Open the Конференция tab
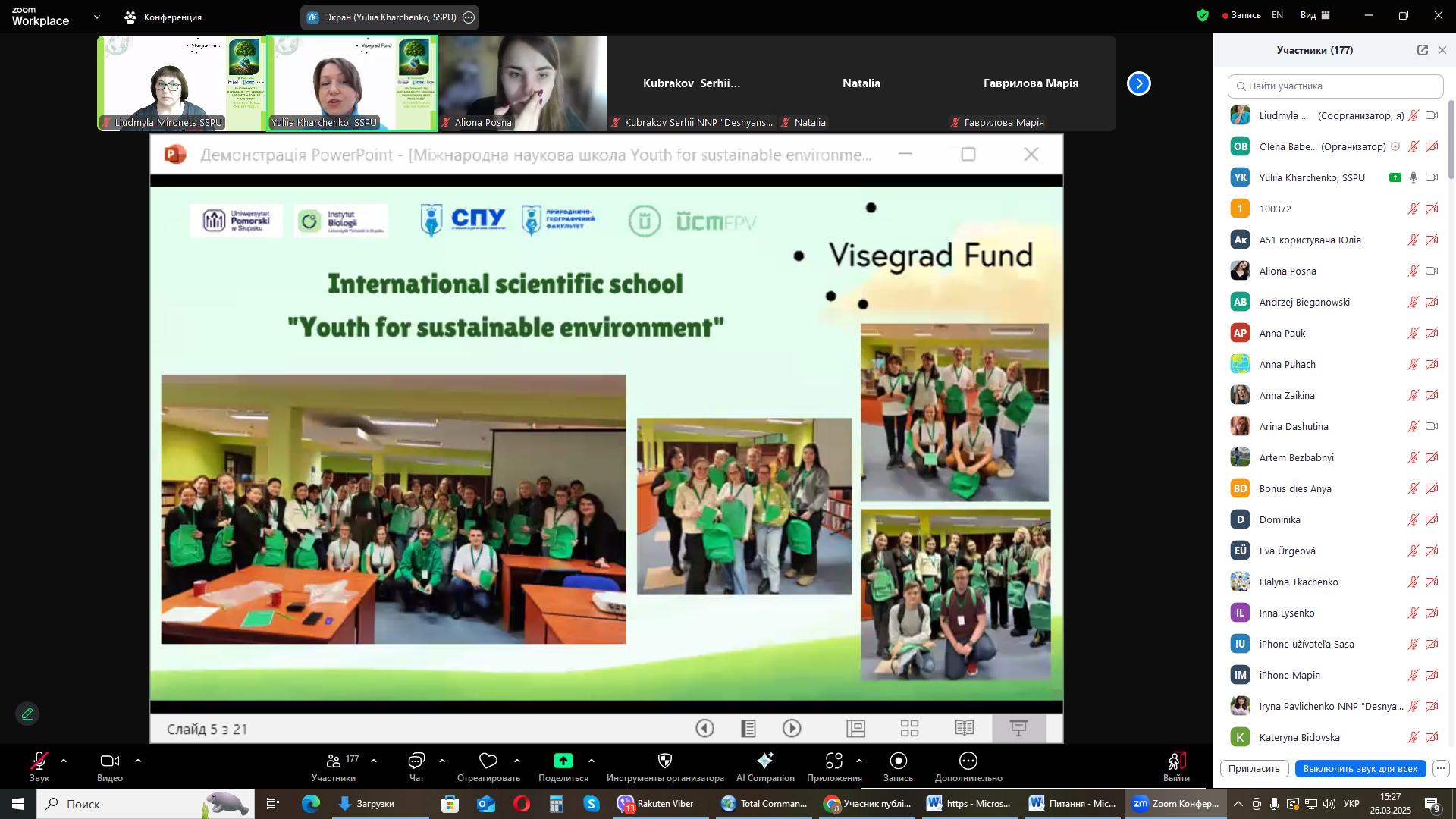The height and width of the screenshot is (819, 1456). tap(164, 17)
